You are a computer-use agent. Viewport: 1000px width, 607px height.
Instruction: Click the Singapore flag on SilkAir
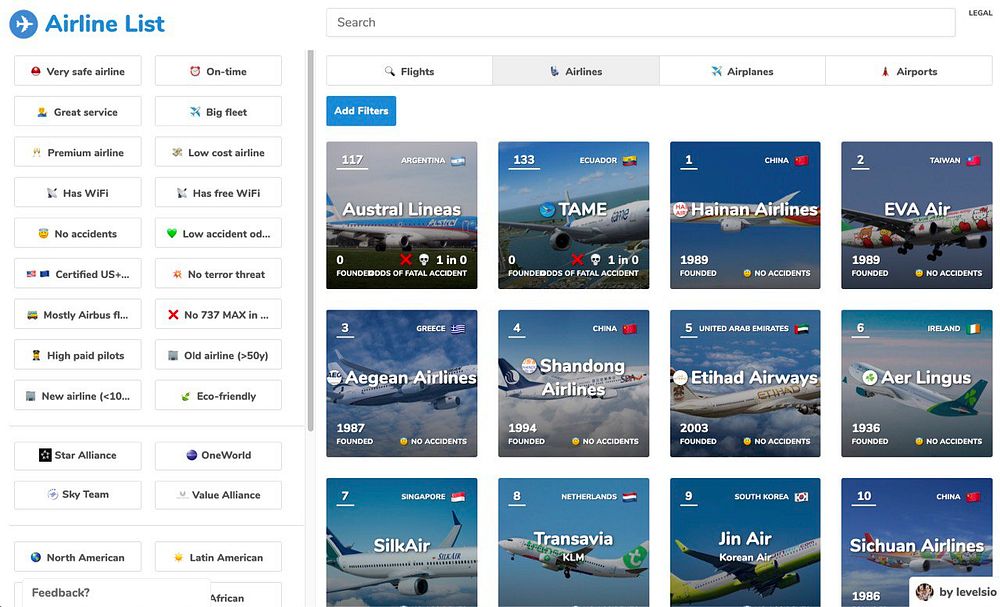[x=458, y=497]
